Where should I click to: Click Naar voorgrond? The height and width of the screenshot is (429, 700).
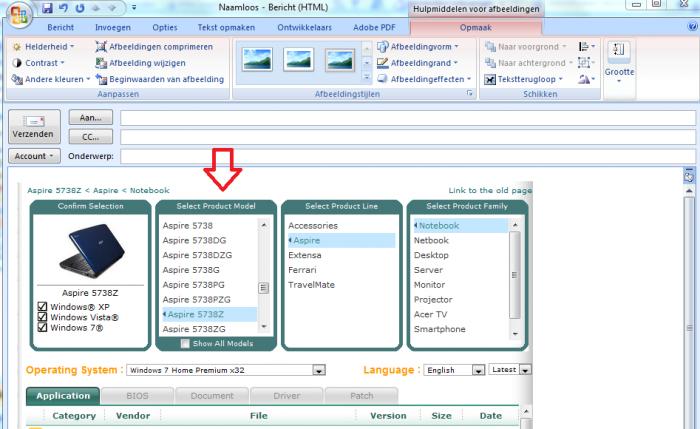[x=525, y=46]
